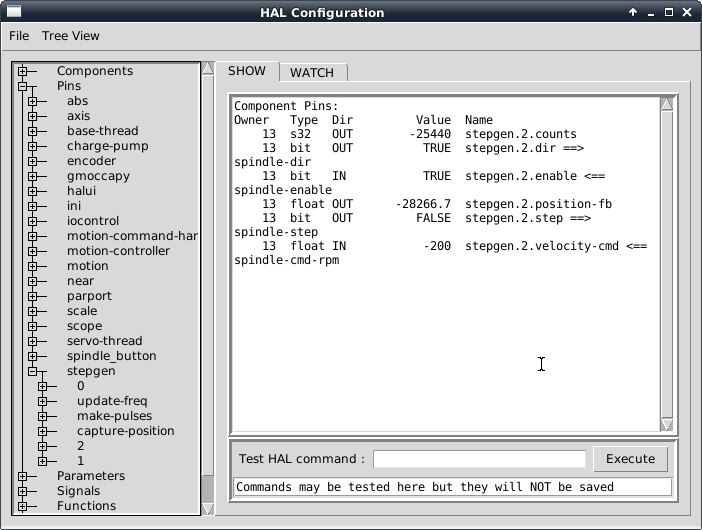The height and width of the screenshot is (530, 702).
Task: Expand the base-thread node
Action: 32,131
